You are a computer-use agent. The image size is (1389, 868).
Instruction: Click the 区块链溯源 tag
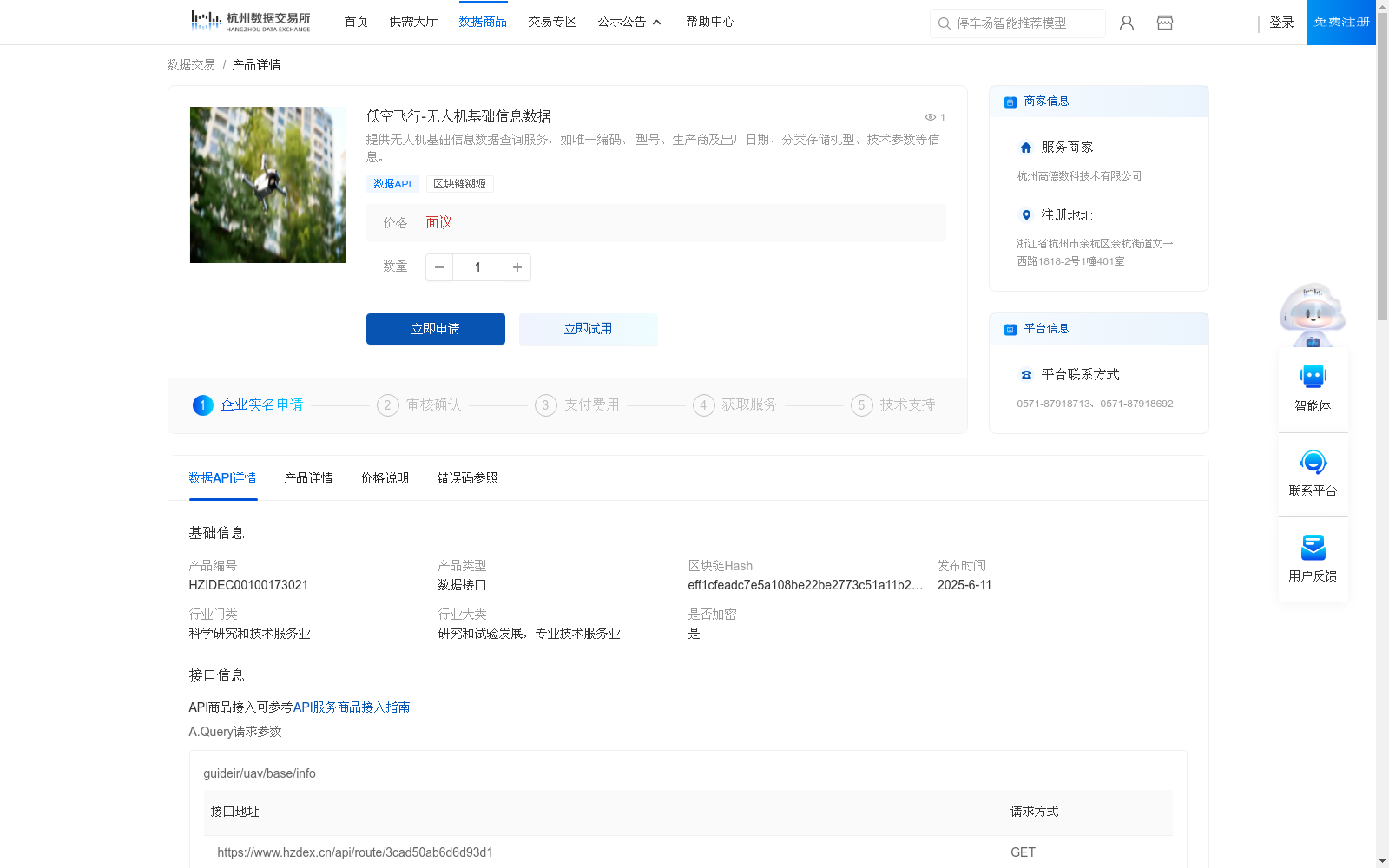[460, 184]
